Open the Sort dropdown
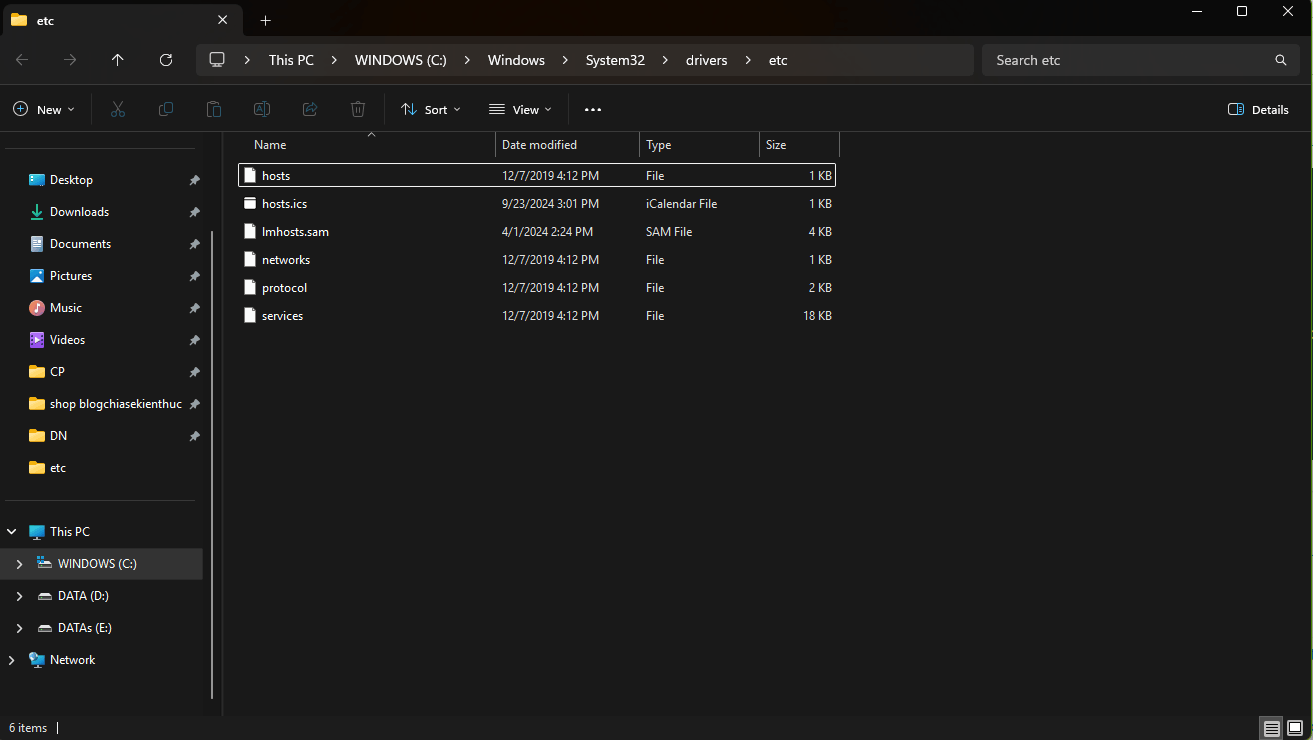Image resolution: width=1313 pixels, height=740 pixels. click(431, 109)
